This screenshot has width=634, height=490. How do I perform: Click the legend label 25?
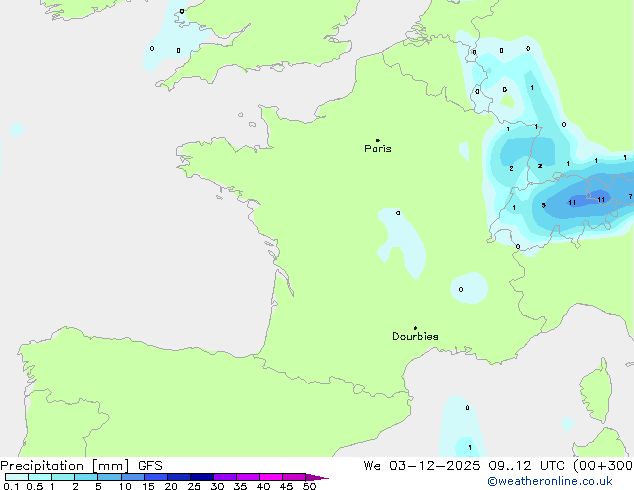pyautogui.click(x=194, y=486)
